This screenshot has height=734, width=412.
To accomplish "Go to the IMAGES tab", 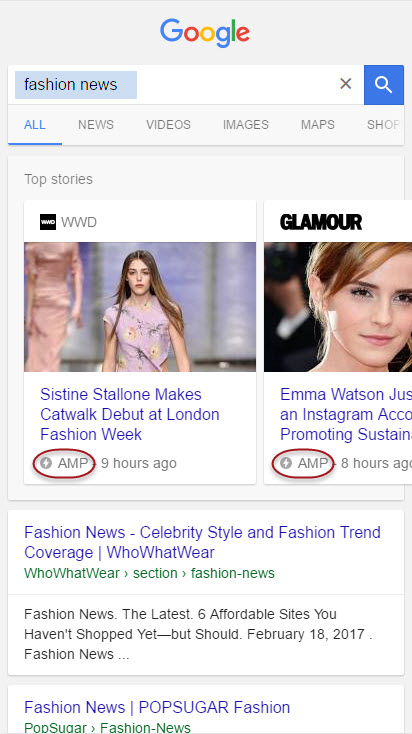I will pyautogui.click(x=246, y=125).
